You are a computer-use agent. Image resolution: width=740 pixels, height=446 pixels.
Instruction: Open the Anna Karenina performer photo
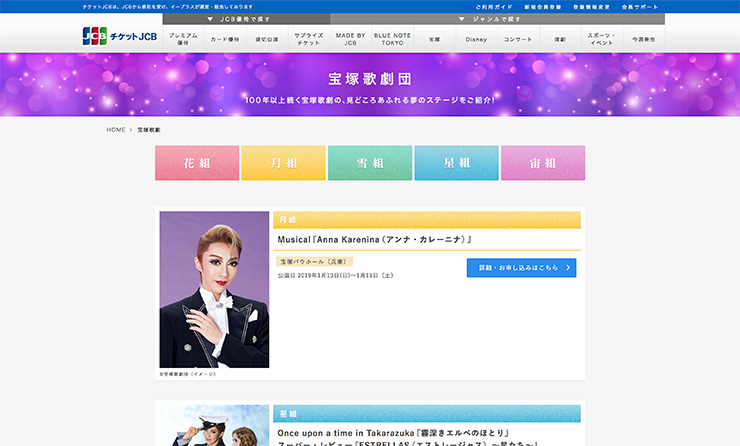(214, 289)
